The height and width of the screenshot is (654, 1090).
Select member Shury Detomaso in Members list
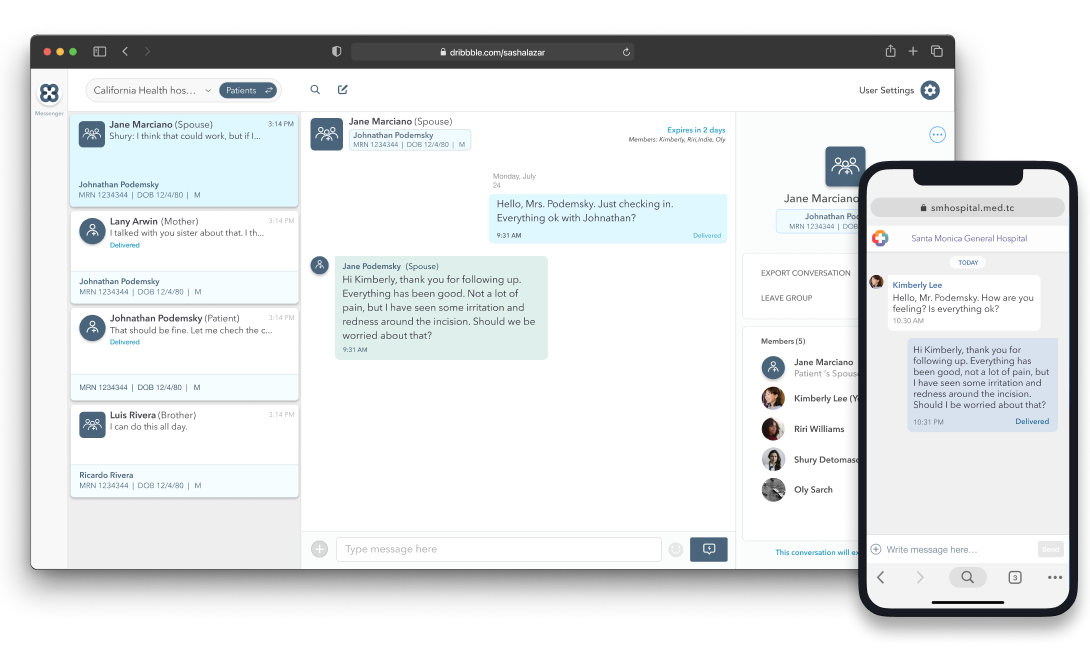point(811,459)
